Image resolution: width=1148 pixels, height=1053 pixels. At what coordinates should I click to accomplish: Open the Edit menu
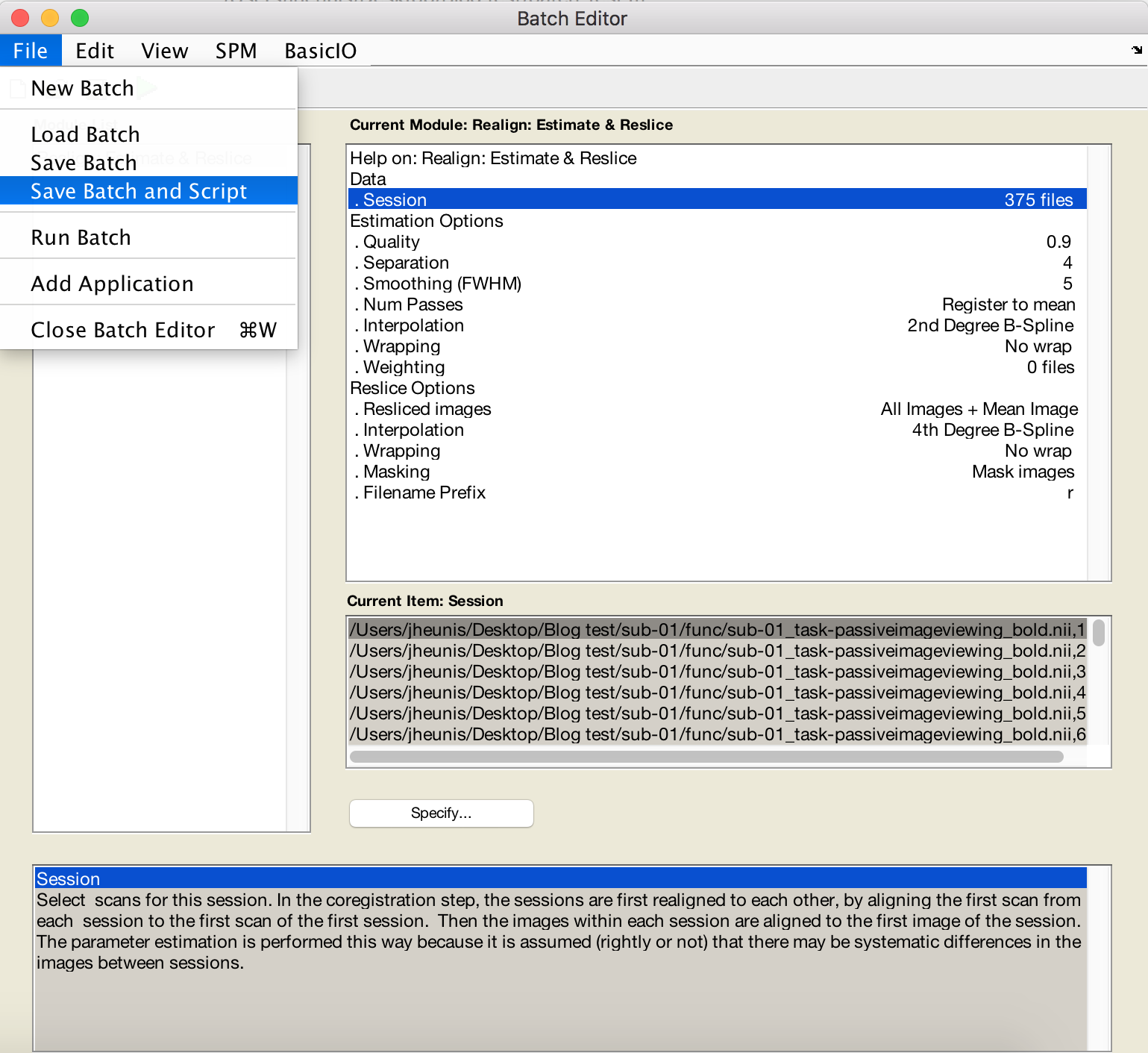coord(95,51)
